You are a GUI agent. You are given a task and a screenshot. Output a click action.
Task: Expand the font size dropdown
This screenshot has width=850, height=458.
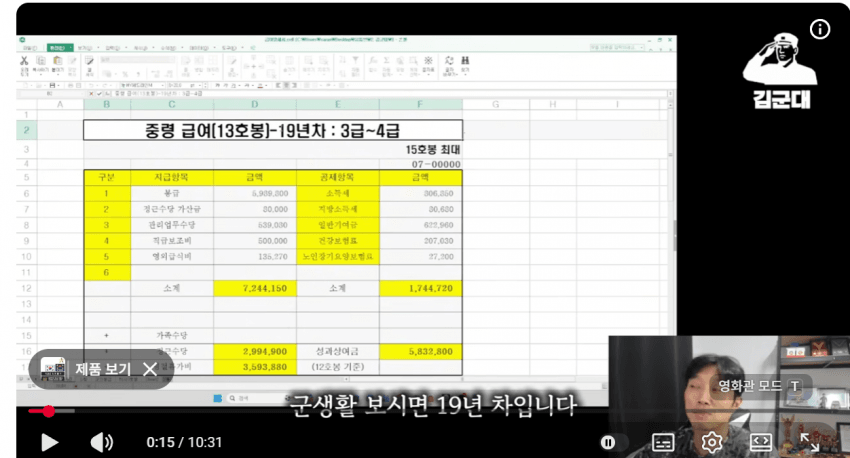click(x=199, y=85)
